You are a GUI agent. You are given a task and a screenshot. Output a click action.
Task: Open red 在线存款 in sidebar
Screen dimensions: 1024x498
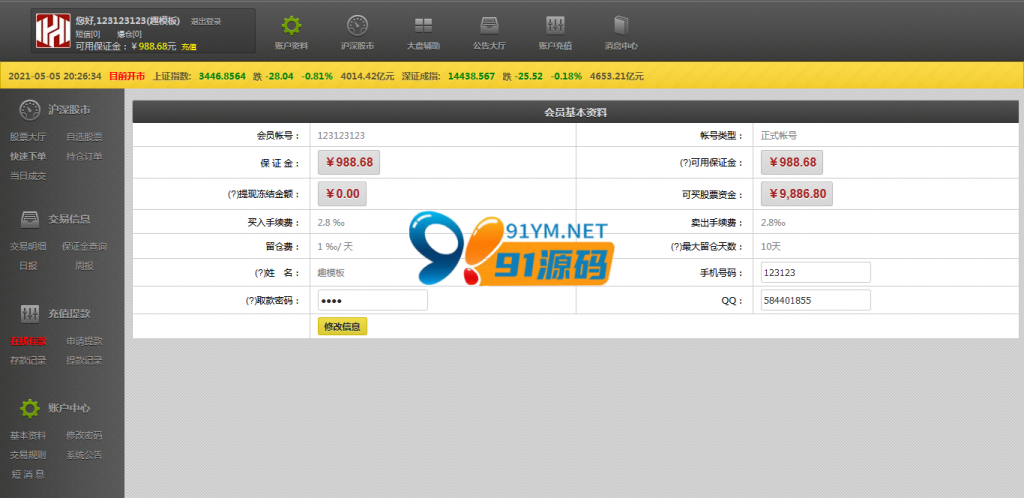pyautogui.click(x=28, y=341)
